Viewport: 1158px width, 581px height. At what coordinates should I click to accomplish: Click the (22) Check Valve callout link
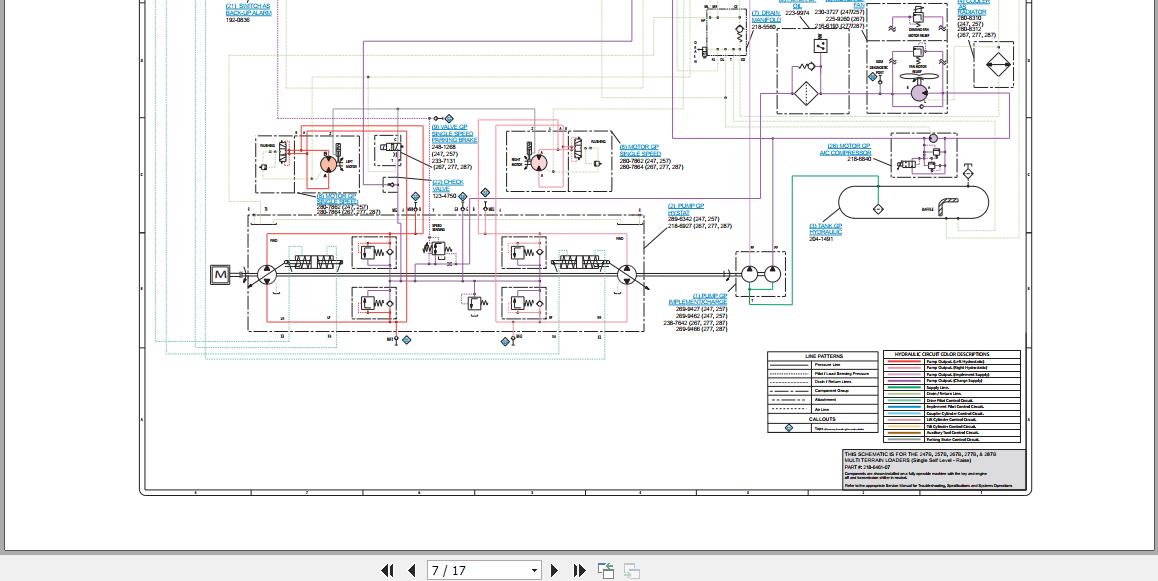click(447, 185)
